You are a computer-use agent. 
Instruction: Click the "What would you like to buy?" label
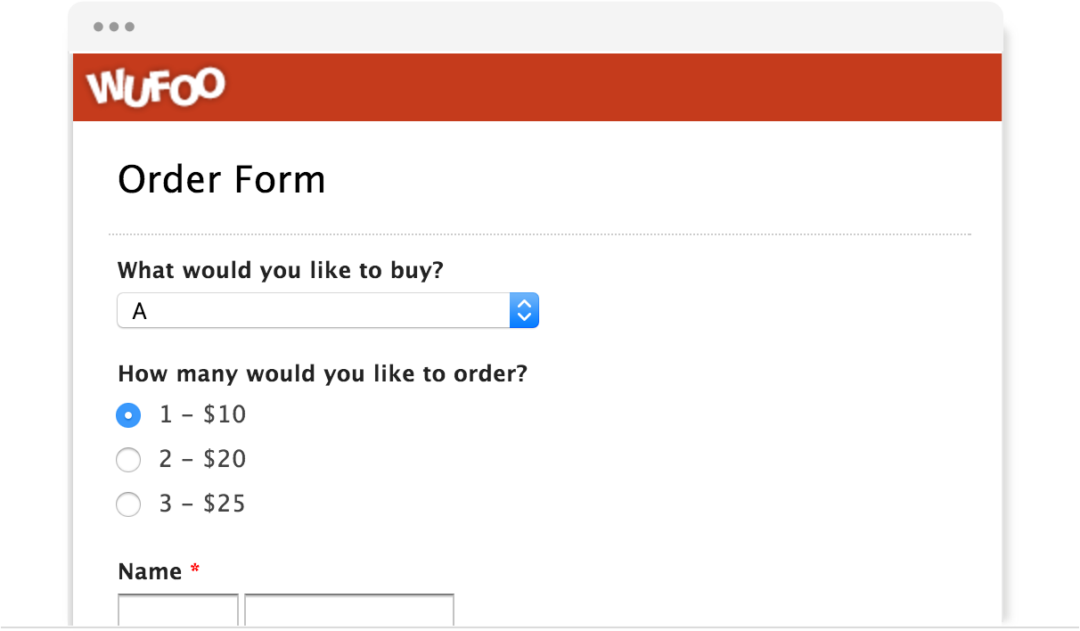pos(280,271)
